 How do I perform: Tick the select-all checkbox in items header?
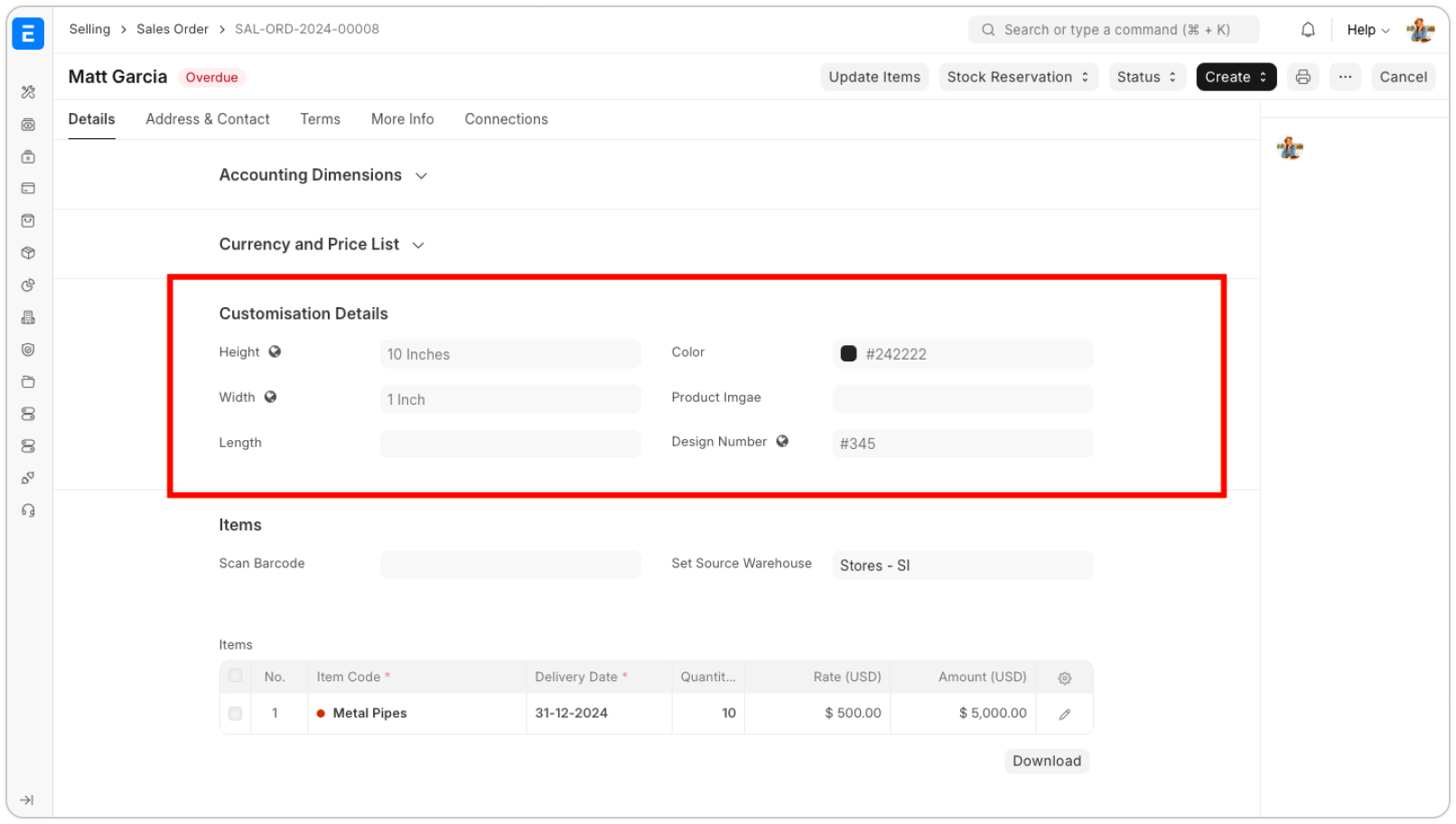[x=235, y=676]
